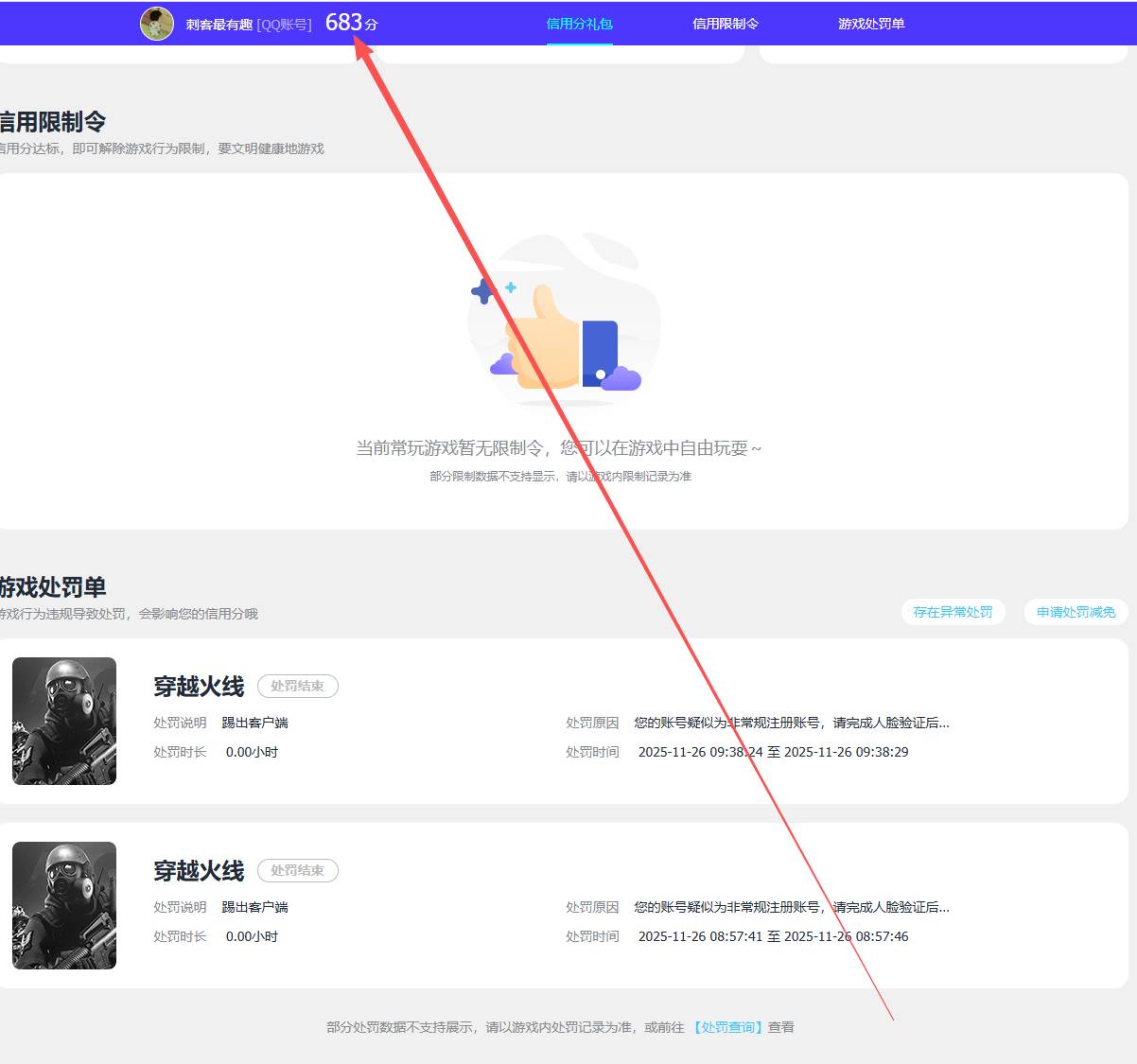Open the 信用限制令 tab
1137x1064 pixels.
pos(726,24)
